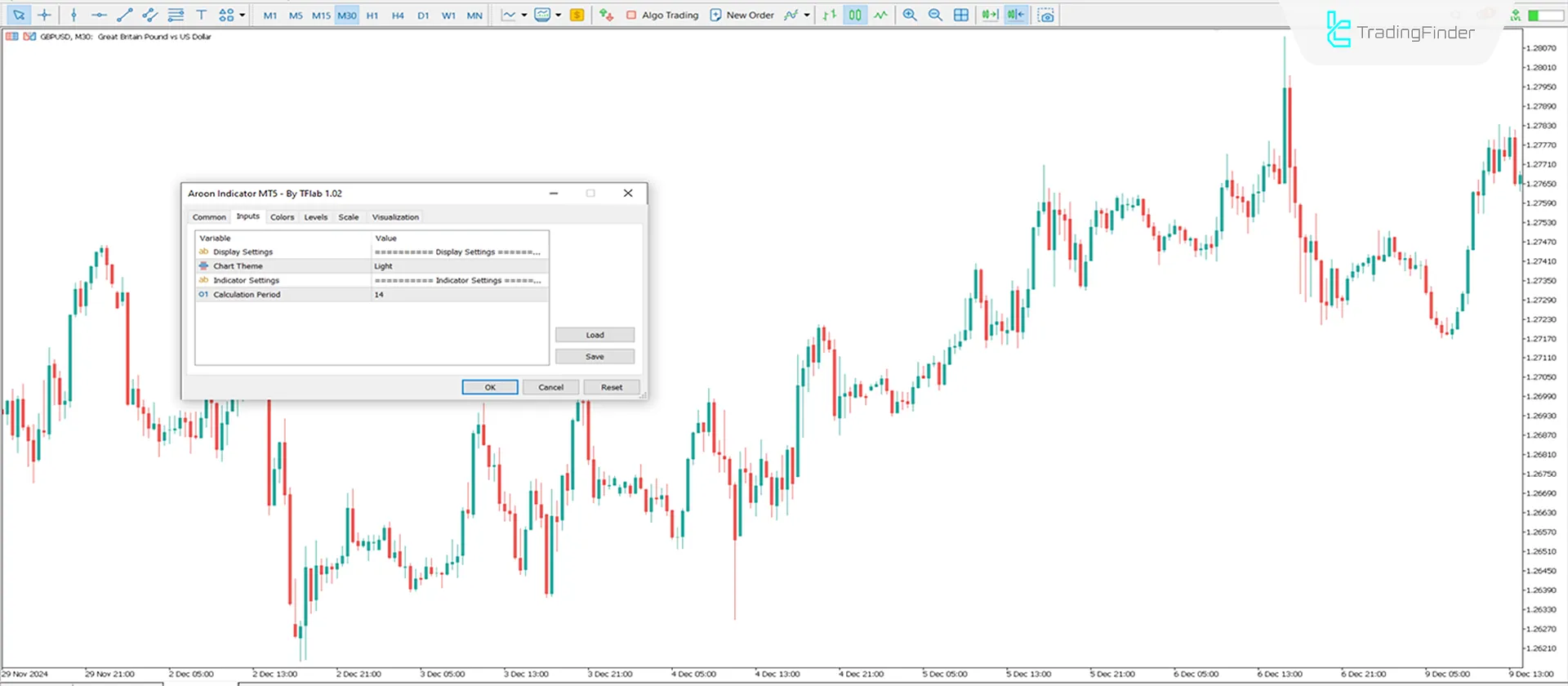Viewport: 1568px width, 686px height.
Task: Select the text label tool
Action: point(202,15)
